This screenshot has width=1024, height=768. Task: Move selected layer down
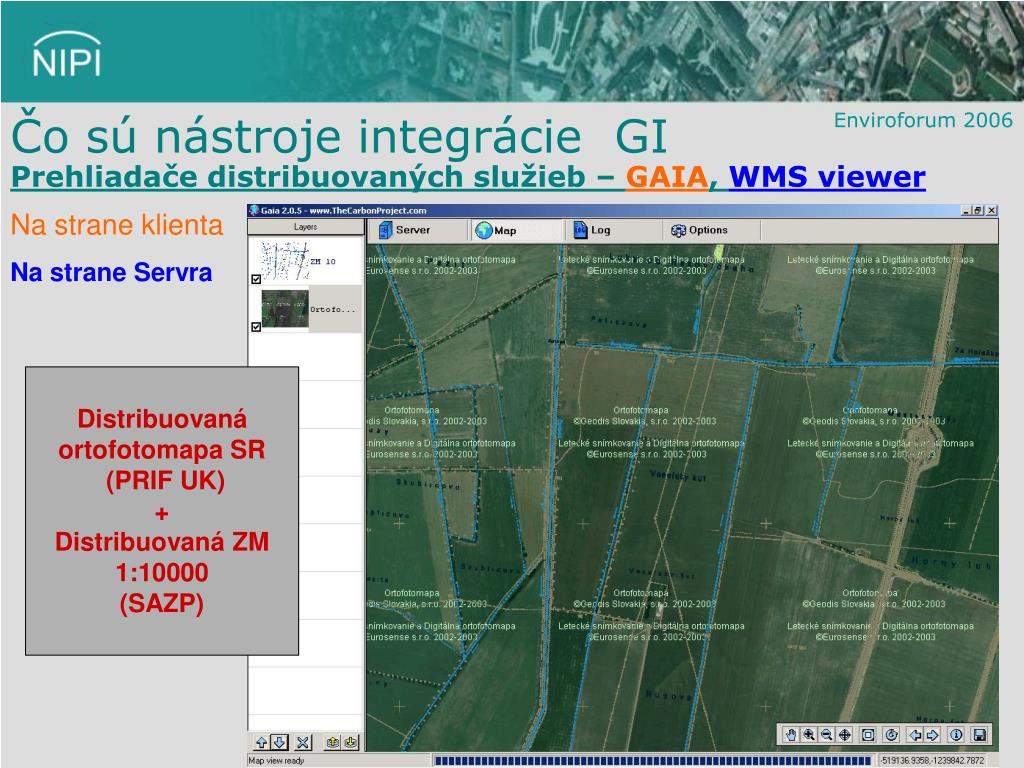coord(279,743)
